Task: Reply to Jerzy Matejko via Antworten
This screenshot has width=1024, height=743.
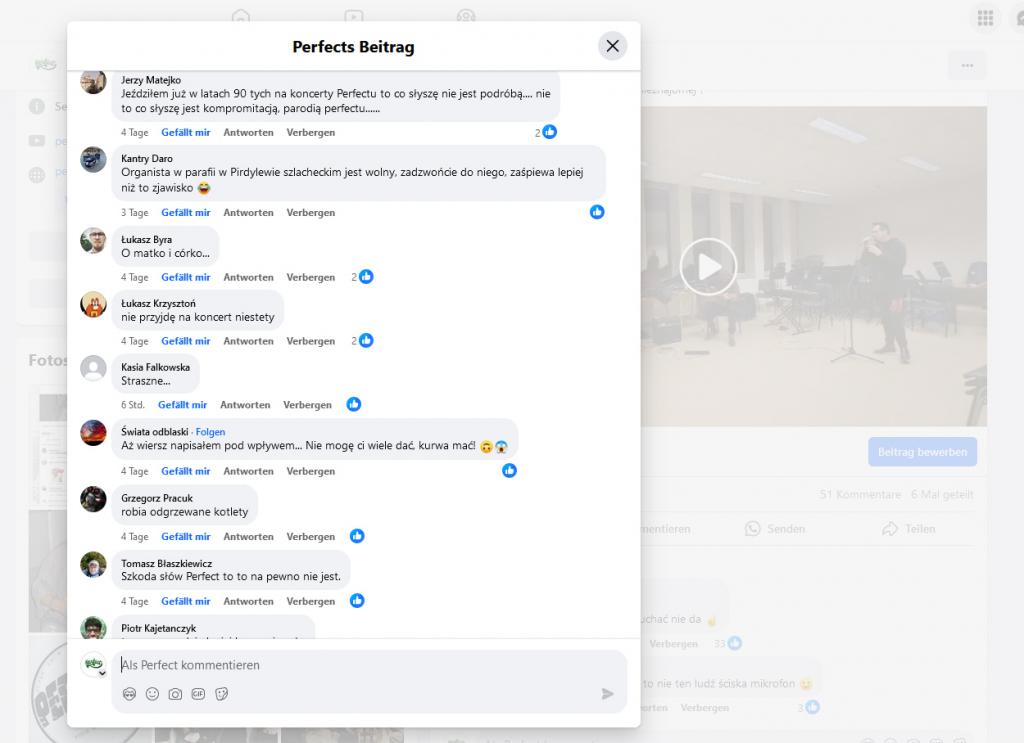Action: pos(248,133)
